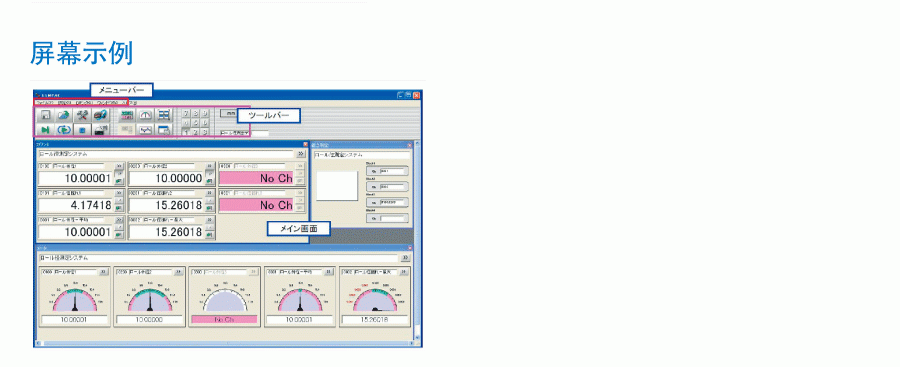The image size is (900, 367).
Task: Open the third menu bar item
Action: point(84,102)
